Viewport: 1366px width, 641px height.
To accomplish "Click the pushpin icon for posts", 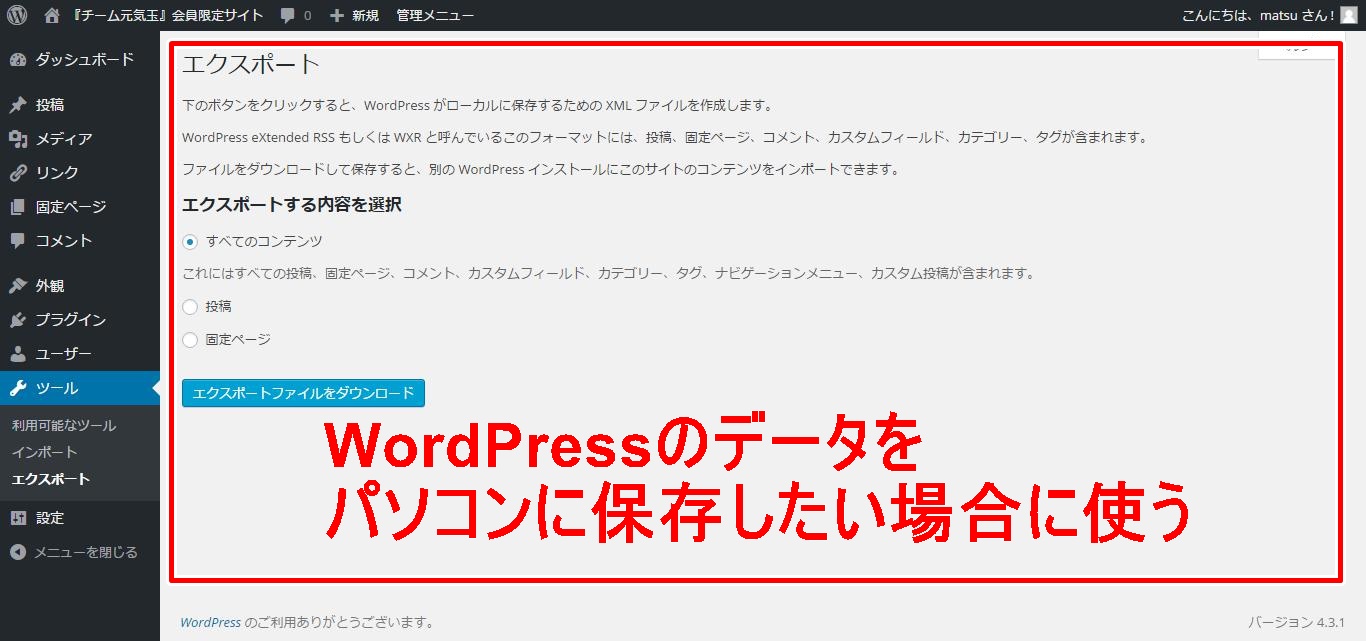I will coord(17,105).
